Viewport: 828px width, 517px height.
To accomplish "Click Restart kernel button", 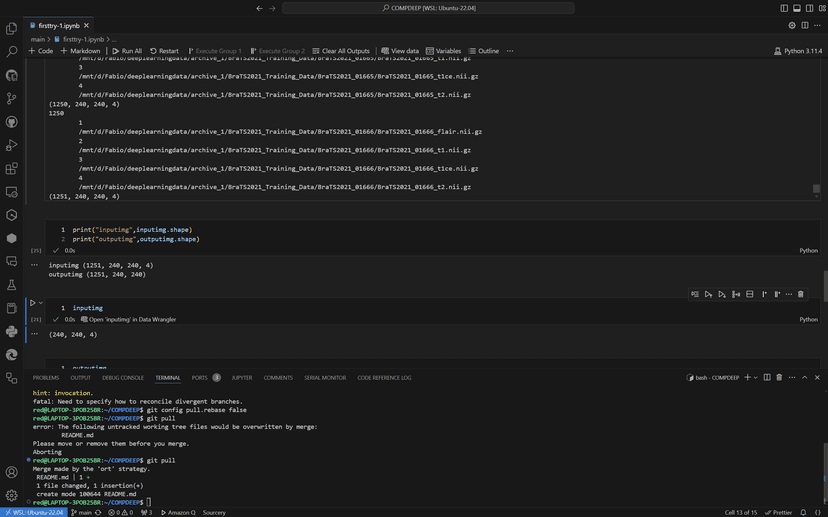I will pyautogui.click(x=164, y=51).
